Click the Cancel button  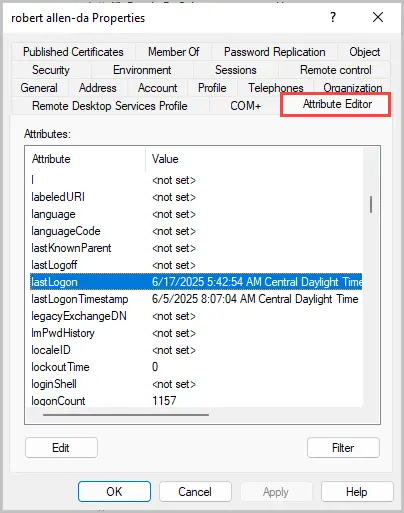point(195,492)
